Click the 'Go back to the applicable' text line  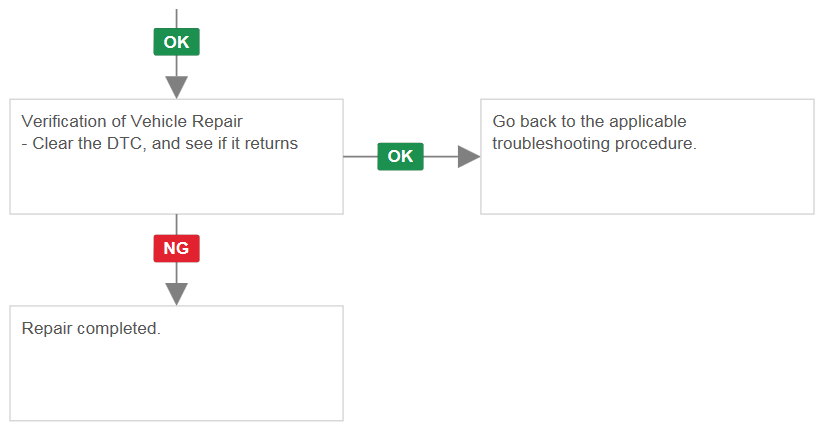589,121
